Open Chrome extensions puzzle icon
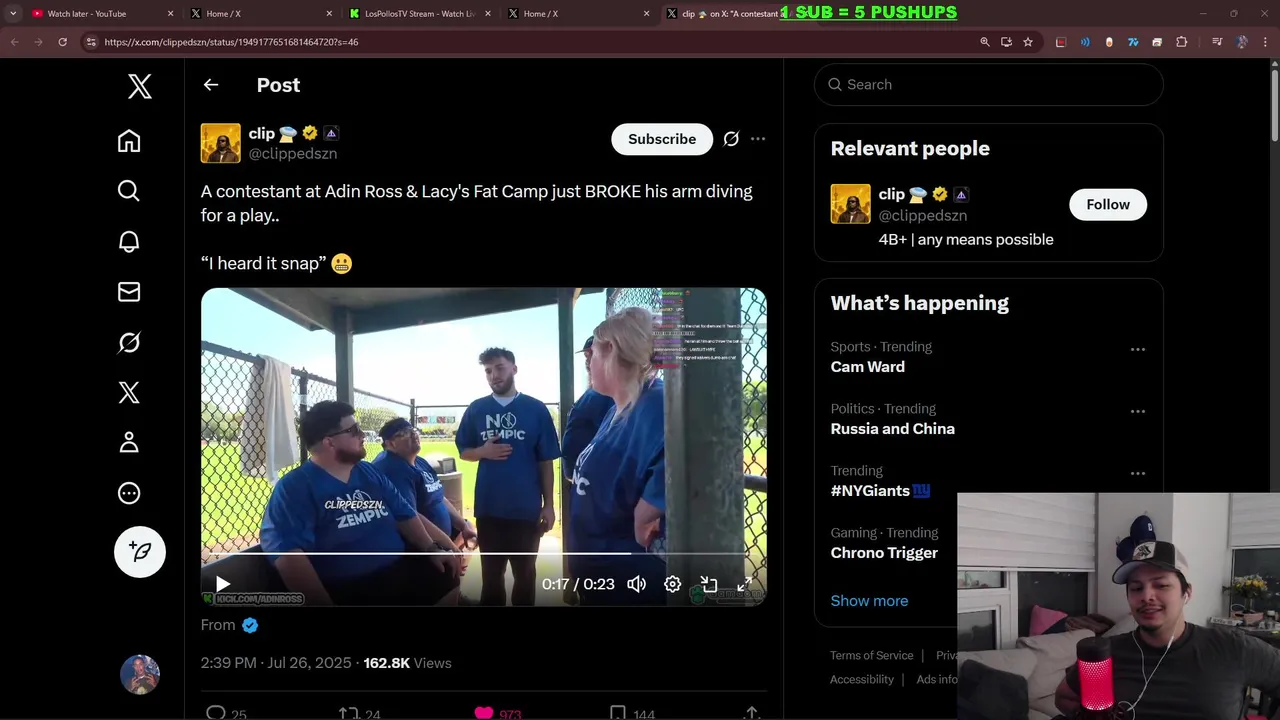This screenshot has height=720, width=1280. (1181, 42)
